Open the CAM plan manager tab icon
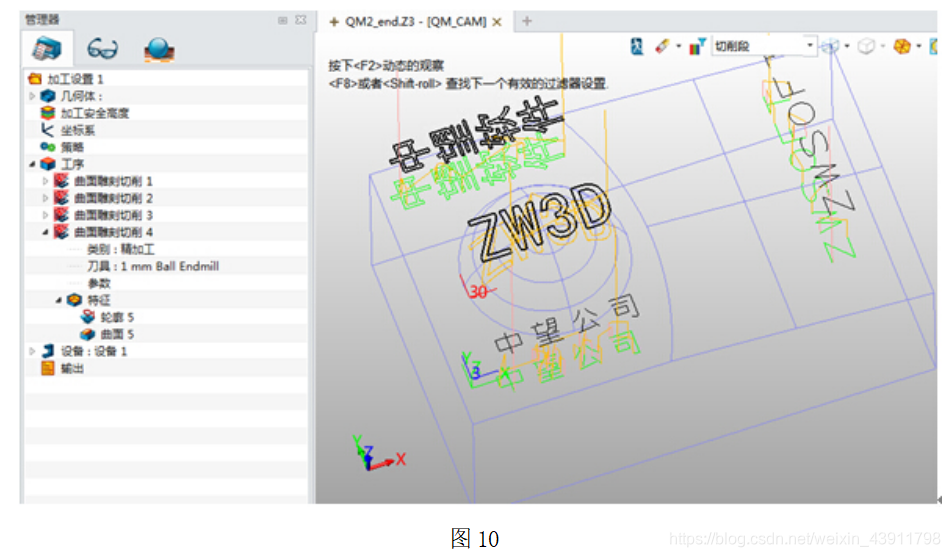Image resolution: width=950 pixels, height=557 pixels. 47,48
